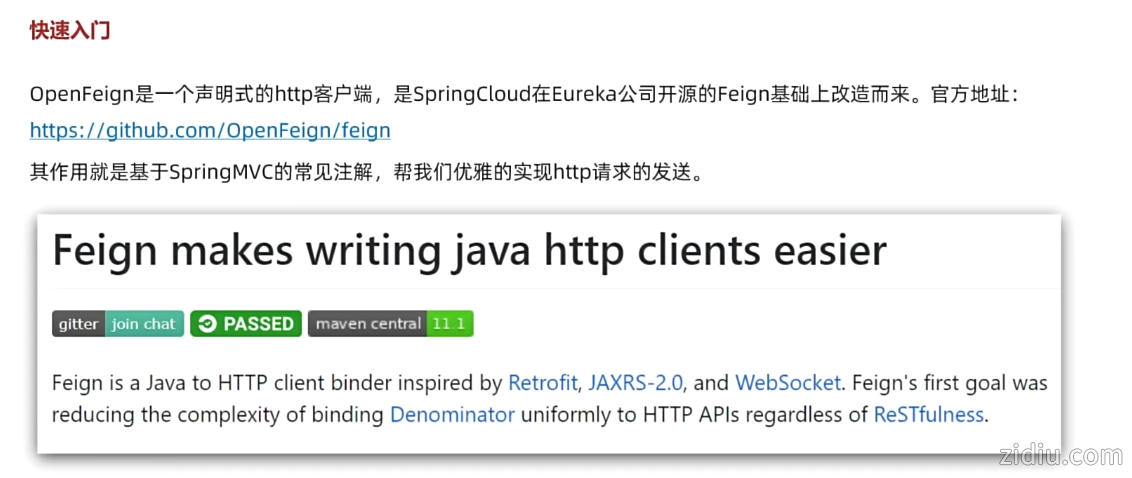Click the Feign makes writing java title

coord(469,250)
